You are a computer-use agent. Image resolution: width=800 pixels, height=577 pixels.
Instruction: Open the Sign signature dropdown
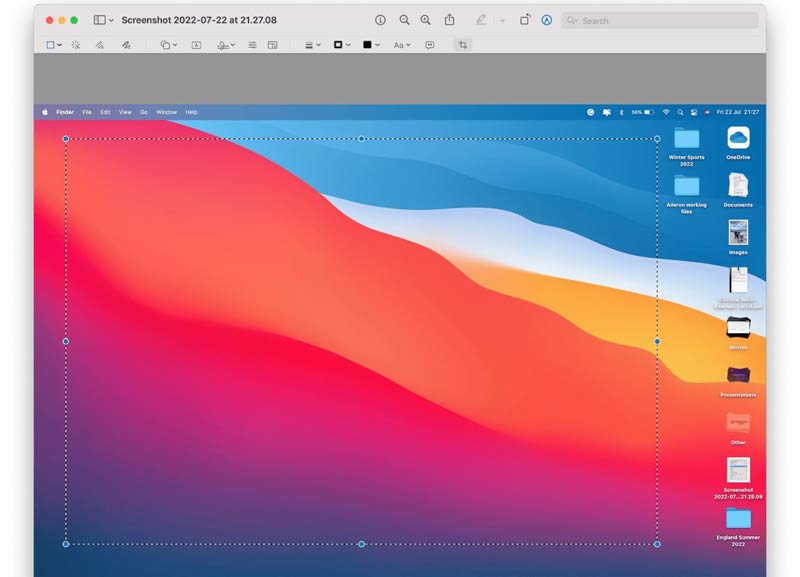coord(226,45)
